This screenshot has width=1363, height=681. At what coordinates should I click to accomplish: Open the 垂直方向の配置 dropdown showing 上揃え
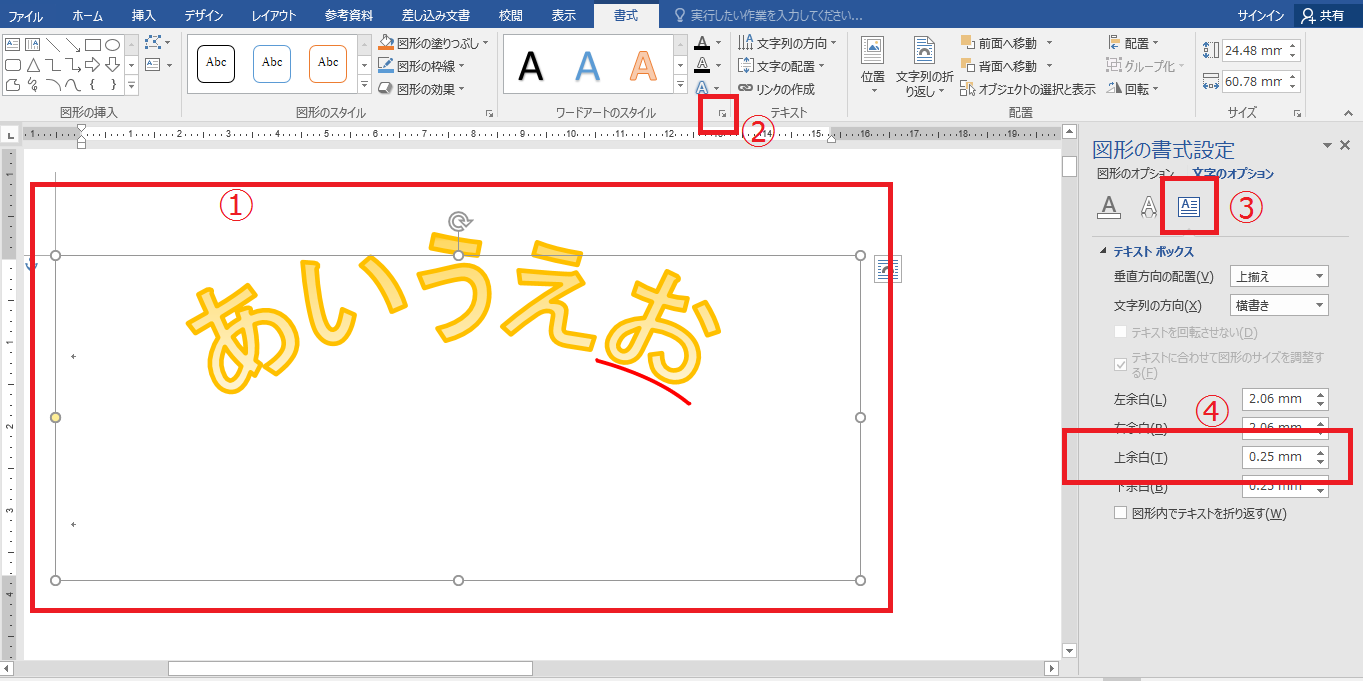point(1279,277)
